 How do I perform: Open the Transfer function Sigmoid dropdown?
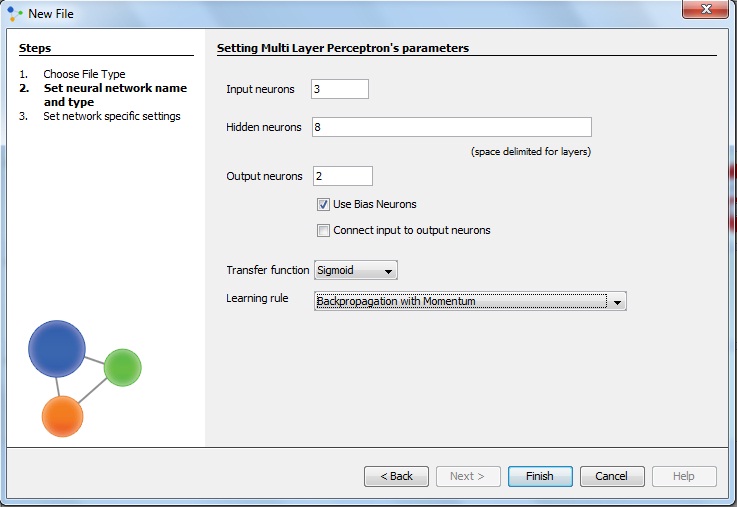pos(355,270)
